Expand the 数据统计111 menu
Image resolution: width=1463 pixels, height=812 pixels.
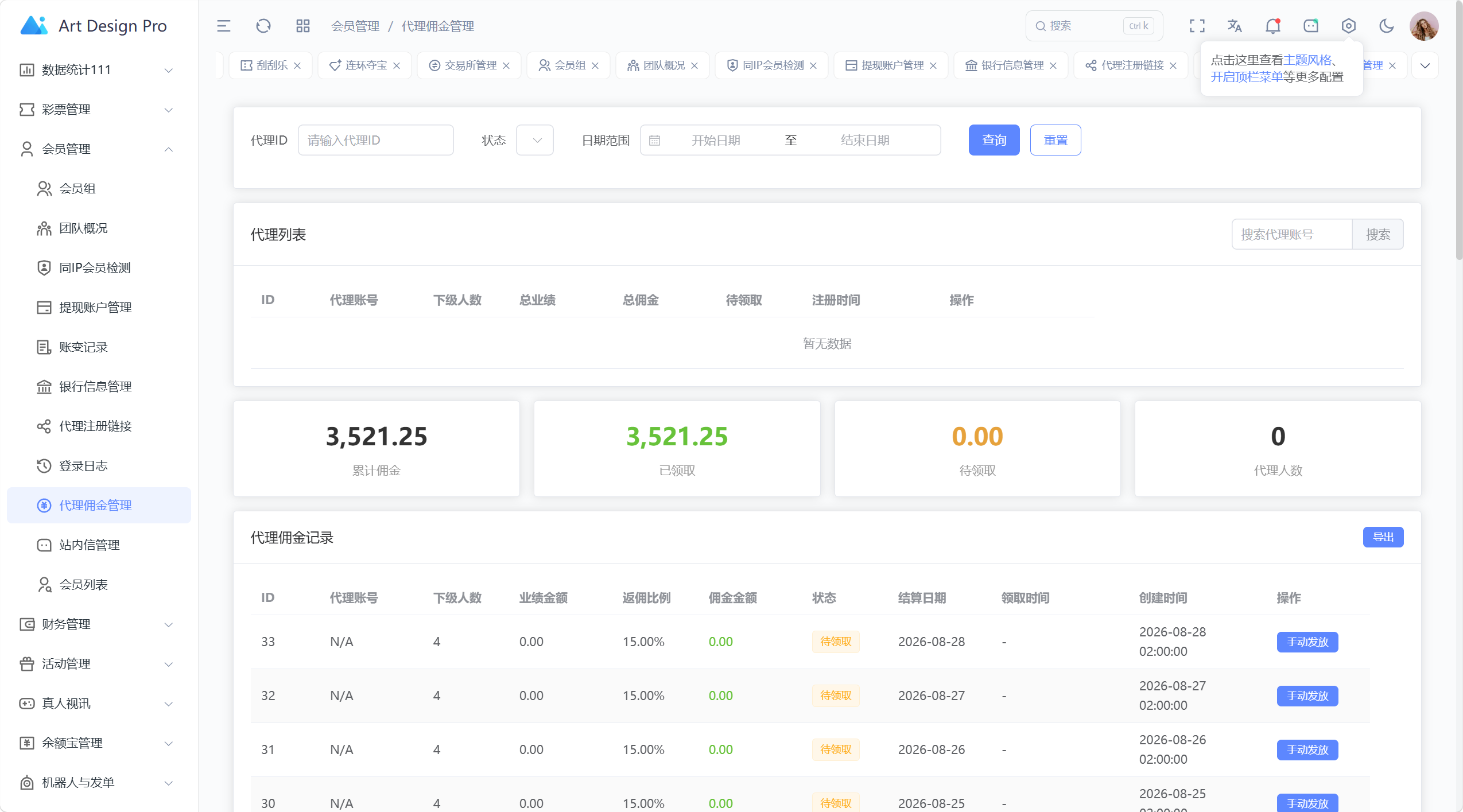[99, 69]
